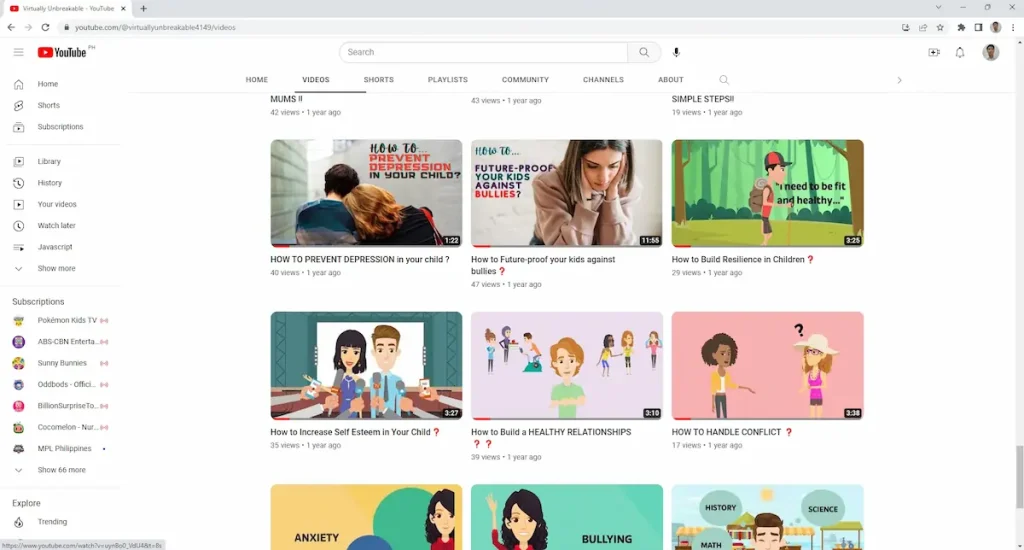Open the CHANNELS tab

point(603,80)
